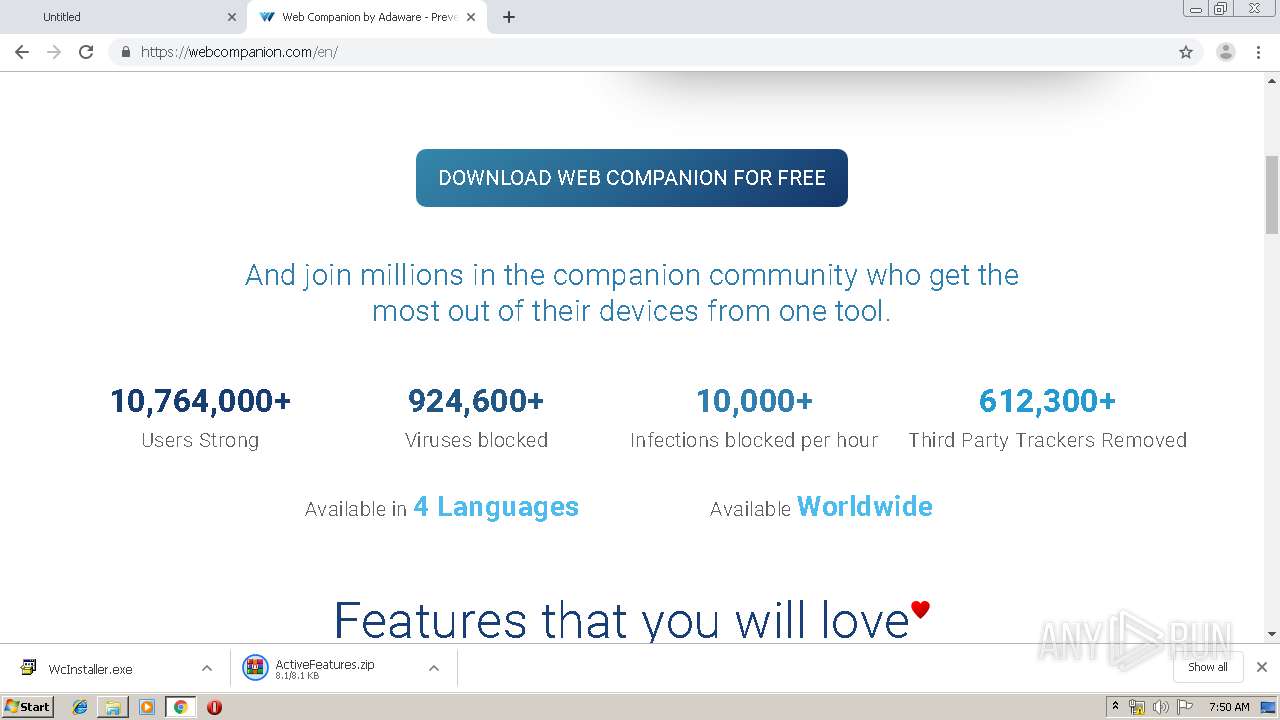The image size is (1280, 720).
Task: Click 'Third Party Trackers Removed' label
Action: pyautogui.click(x=1047, y=440)
